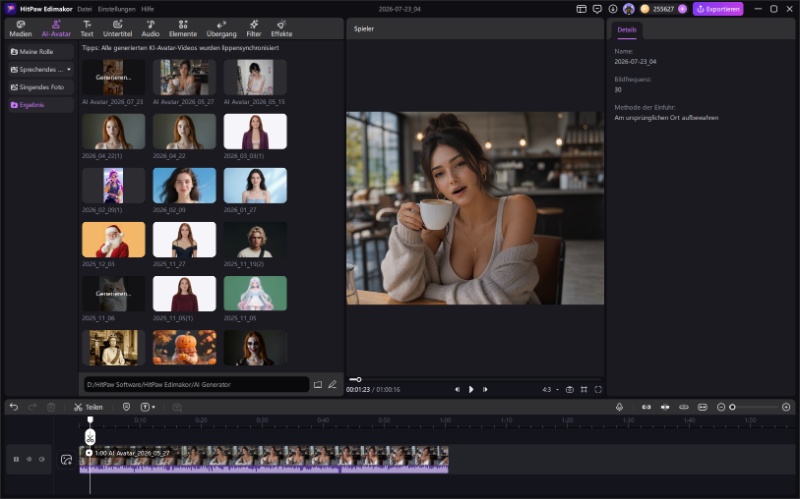Viewport: 800px width, 499px height.
Task: Open the Audio tab
Action: pyautogui.click(x=151, y=29)
